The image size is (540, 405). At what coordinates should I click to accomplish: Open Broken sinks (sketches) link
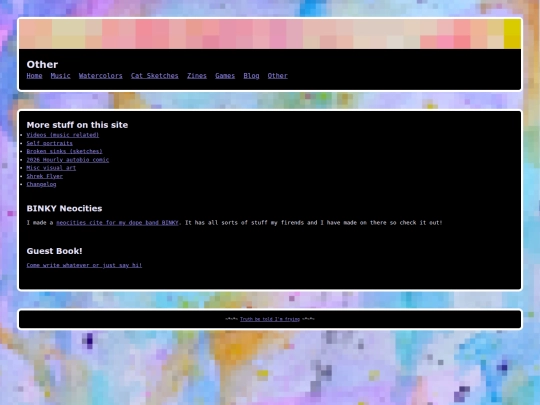64,151
